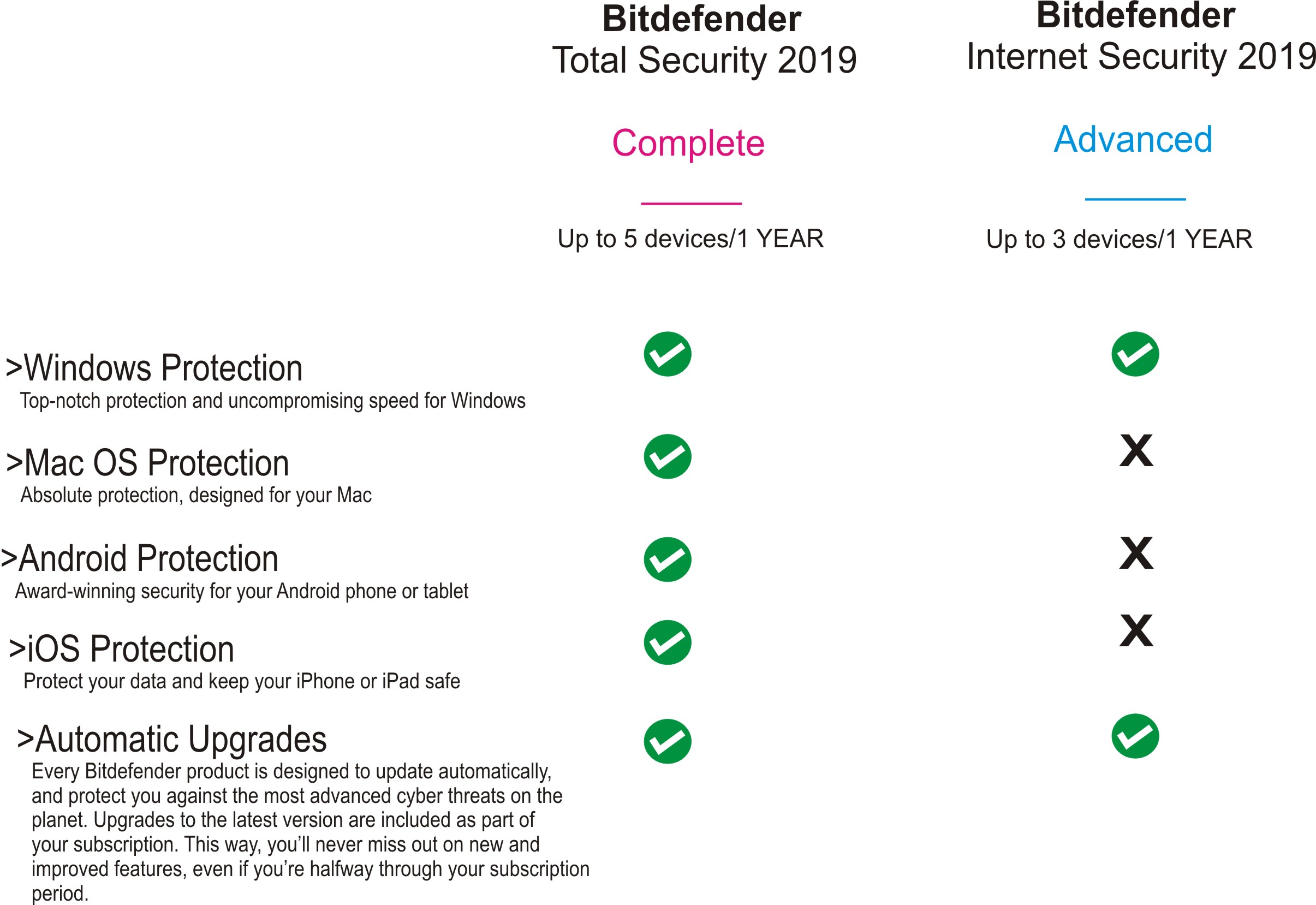Select the pink Complete plan label
The width and height of the screenshot is (1316, 905).
(688, 144)
